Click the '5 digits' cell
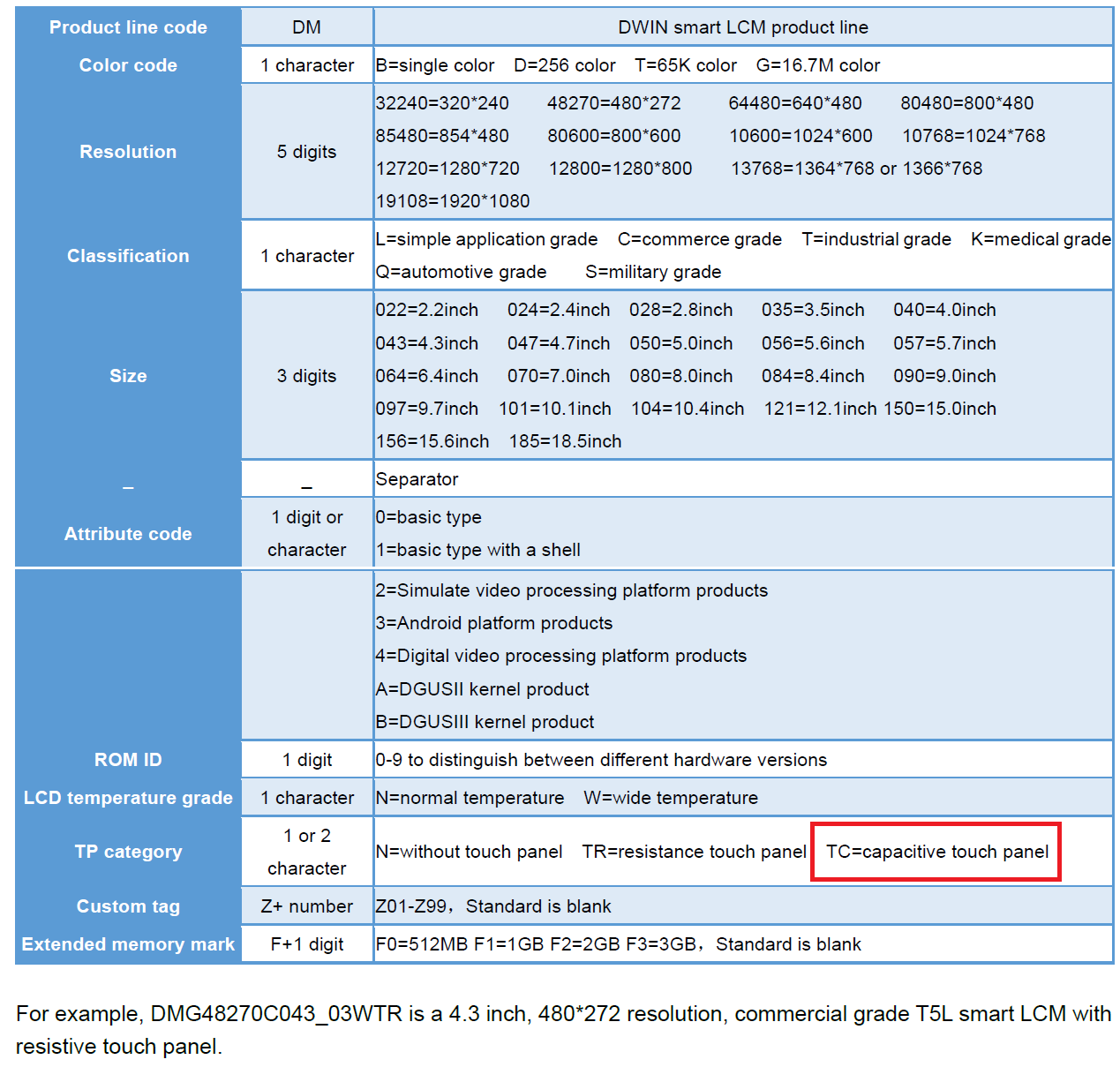The image size is (1120, 1067). pyautogui.click(x=306, y=152)
